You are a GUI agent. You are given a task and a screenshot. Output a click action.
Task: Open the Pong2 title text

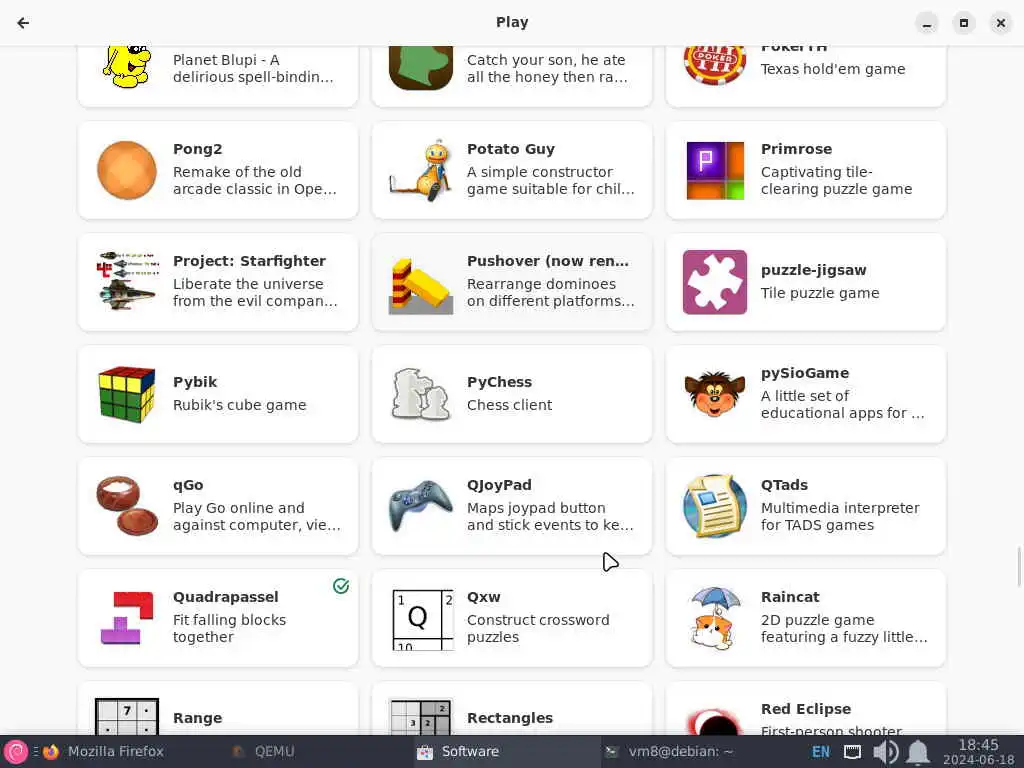tap(197, 149)
